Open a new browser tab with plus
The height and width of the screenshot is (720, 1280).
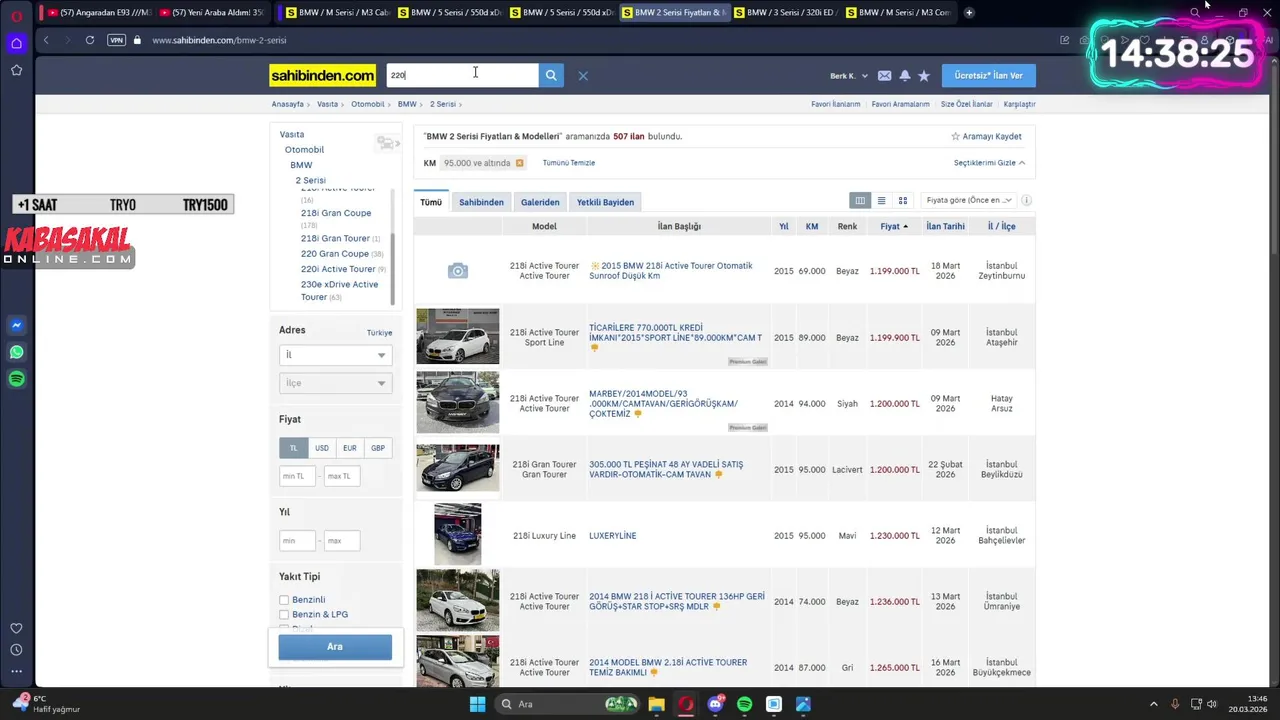click(x=969, y=13)
